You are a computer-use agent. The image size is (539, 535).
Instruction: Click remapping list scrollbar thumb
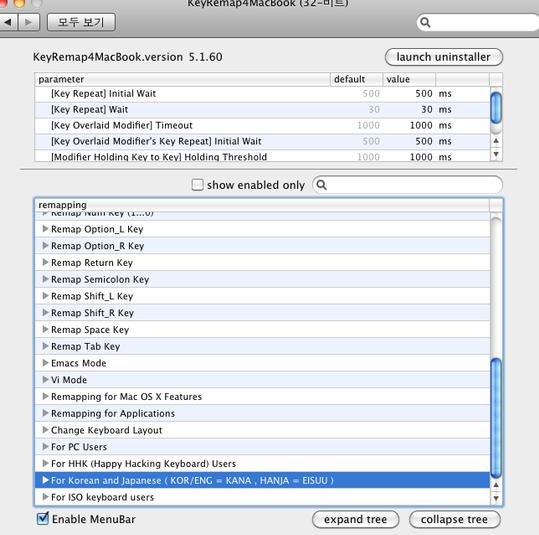496,418
